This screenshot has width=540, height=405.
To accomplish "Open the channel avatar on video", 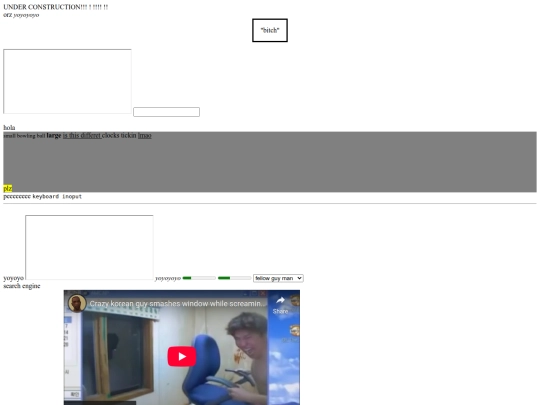I will tap(77, 303).
